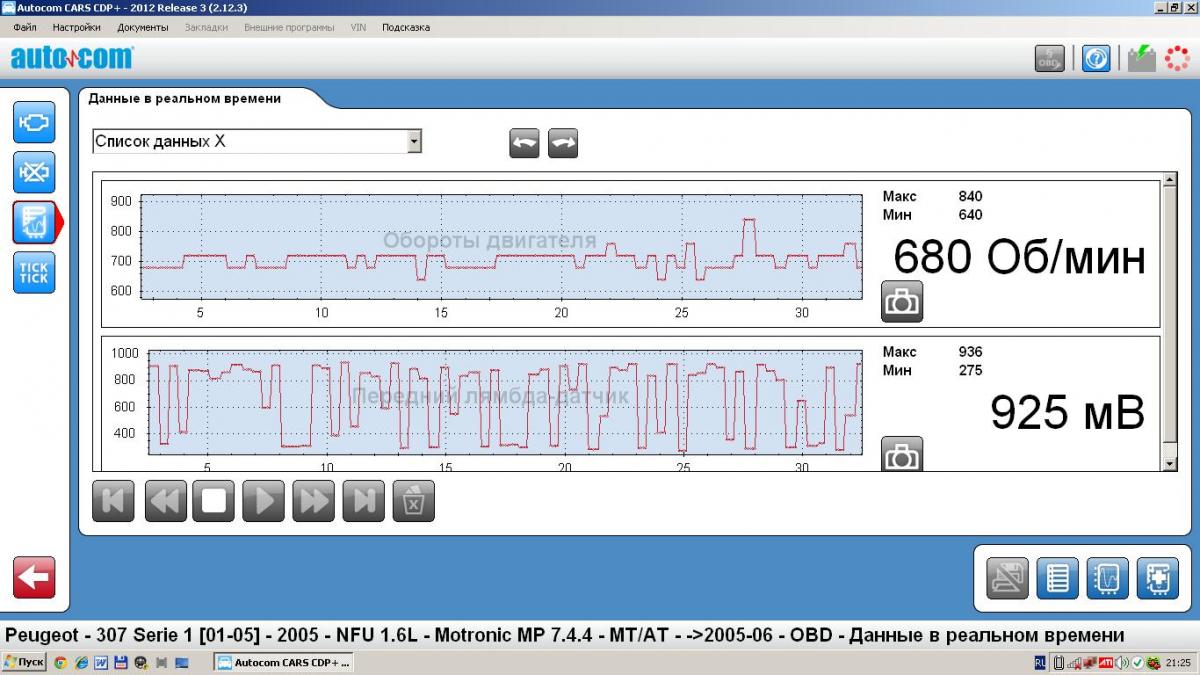Open the grayed OBD function icon

coord(1049,58)
